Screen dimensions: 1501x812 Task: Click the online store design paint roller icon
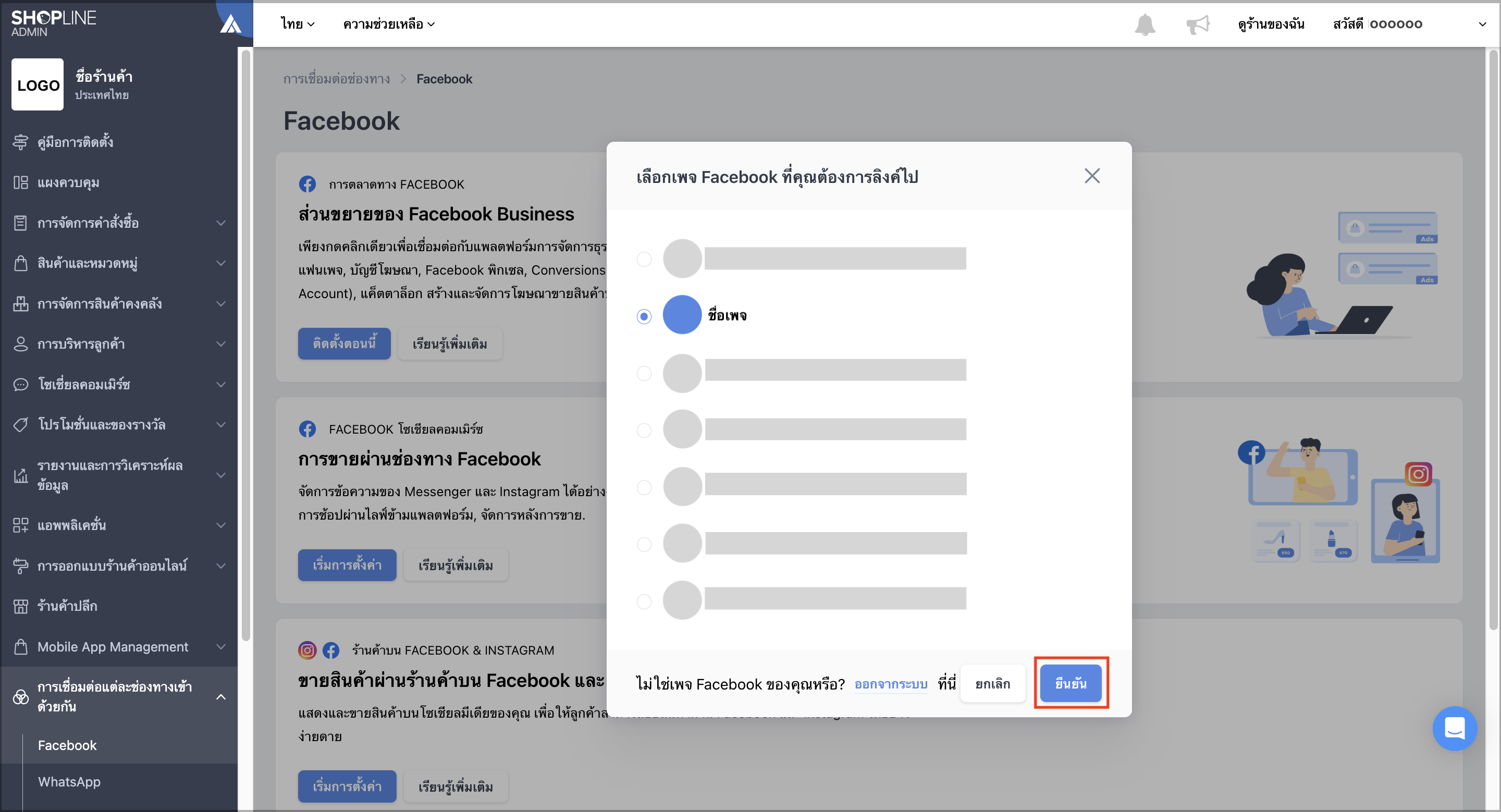tap(20, 565)
